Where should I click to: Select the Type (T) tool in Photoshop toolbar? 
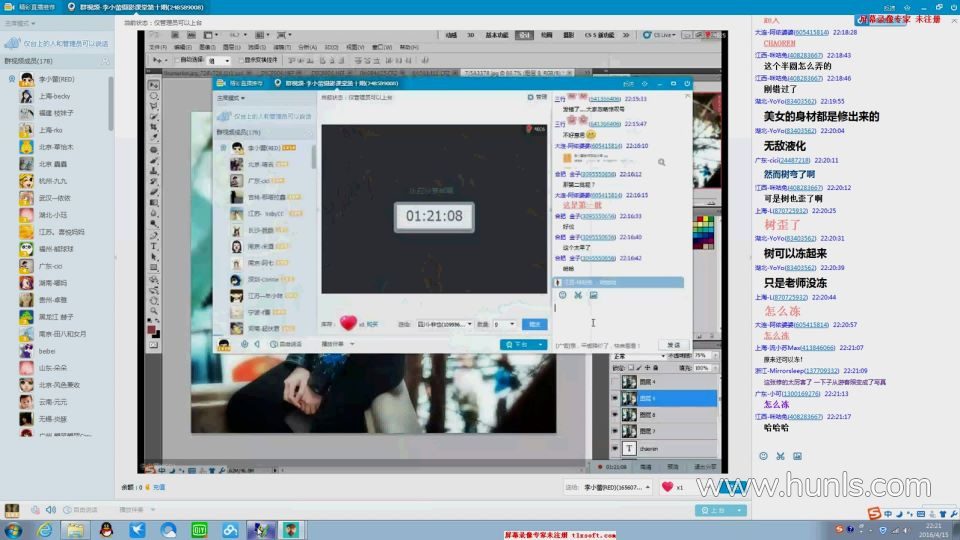(x=154, y=246)
